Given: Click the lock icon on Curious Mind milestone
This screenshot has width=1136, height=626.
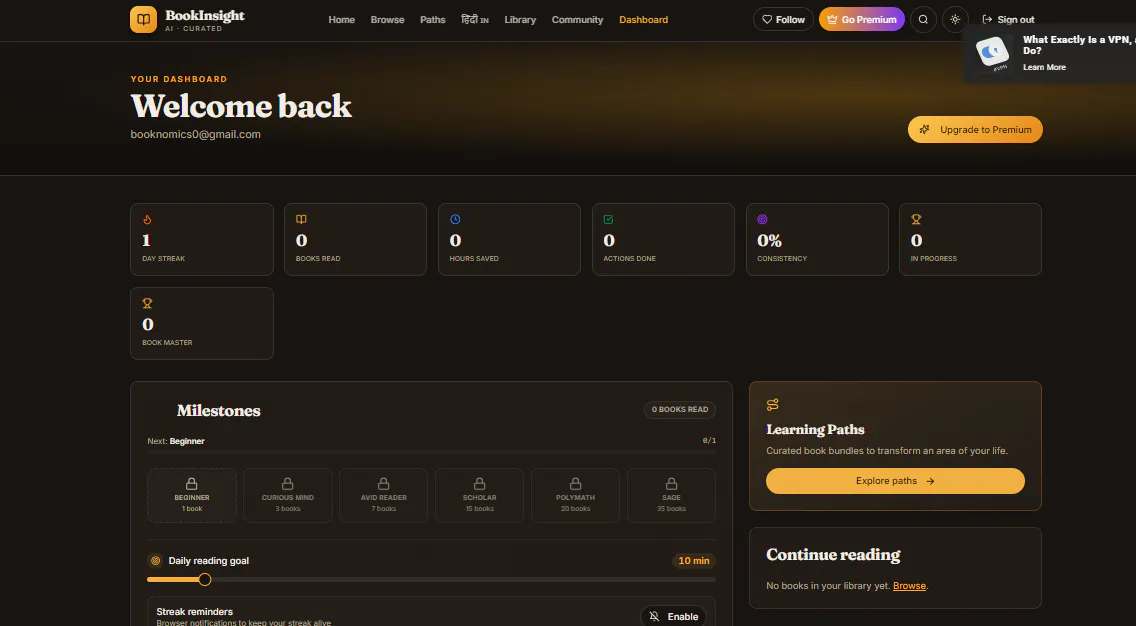Looking at the screenshot, I should point(288,483).
